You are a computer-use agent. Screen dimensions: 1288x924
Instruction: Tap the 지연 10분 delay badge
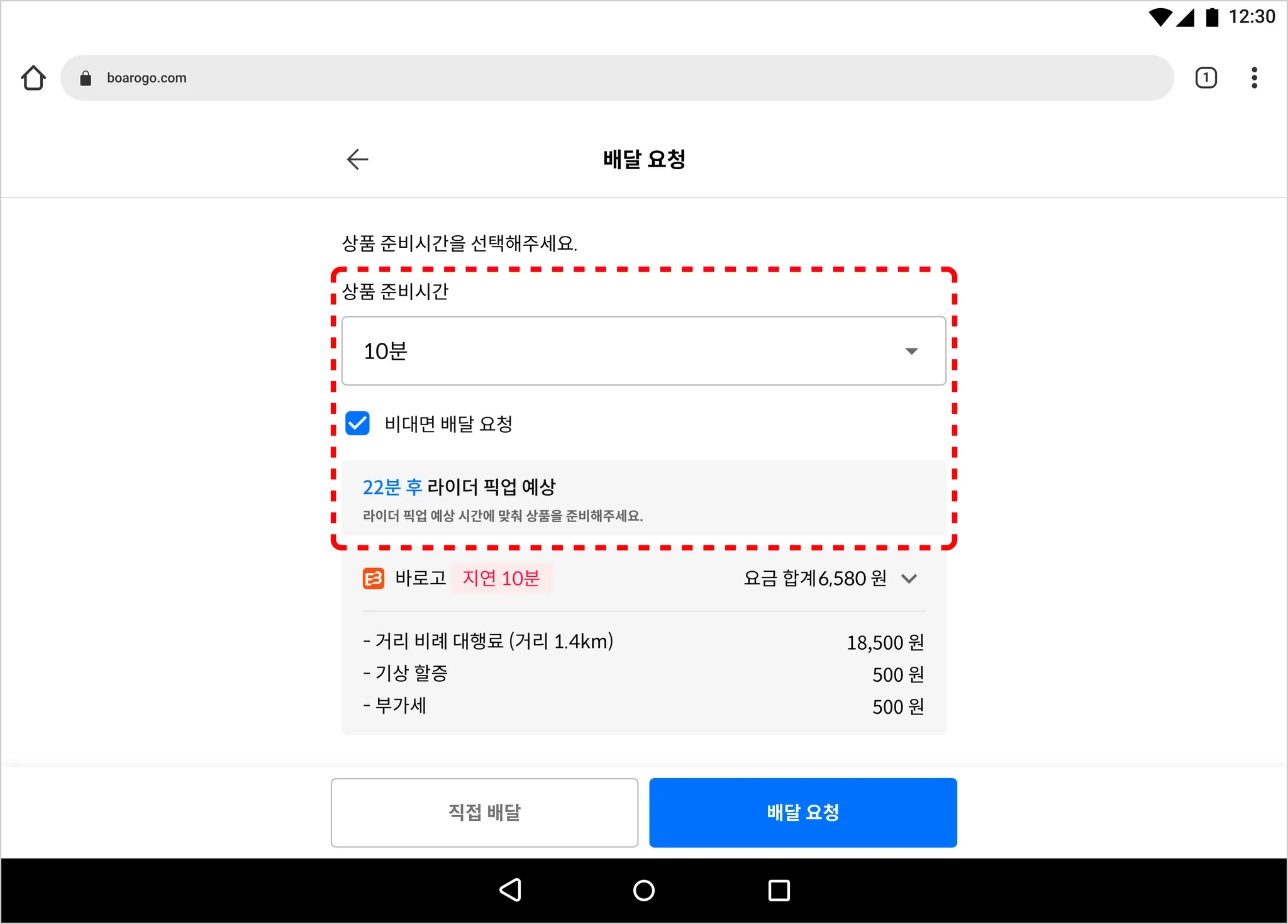point(501,578)
